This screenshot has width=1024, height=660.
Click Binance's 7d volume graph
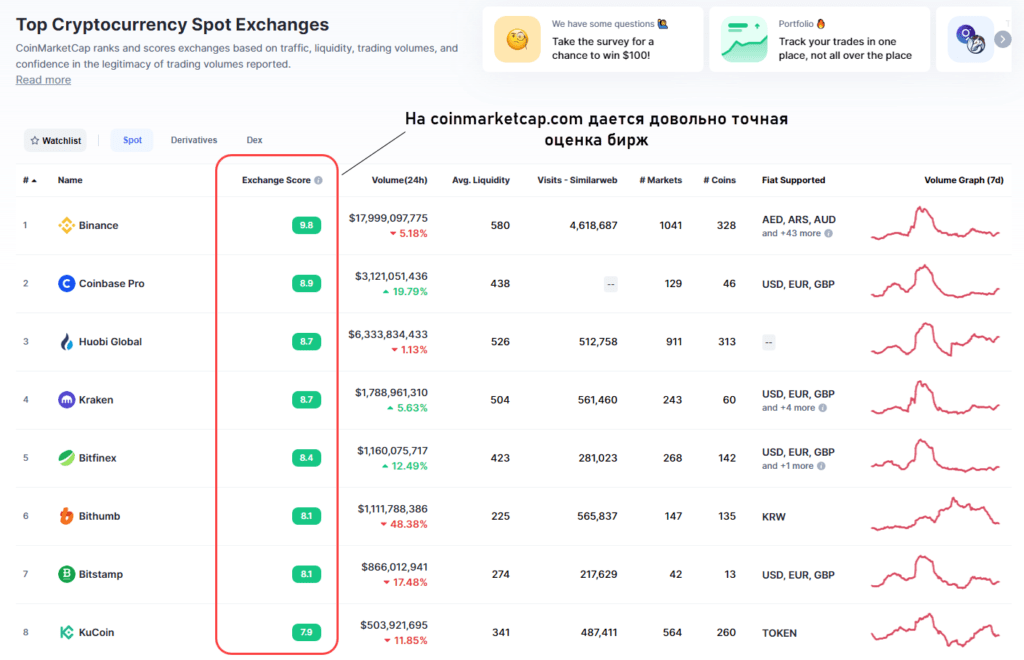pos(935,225)
